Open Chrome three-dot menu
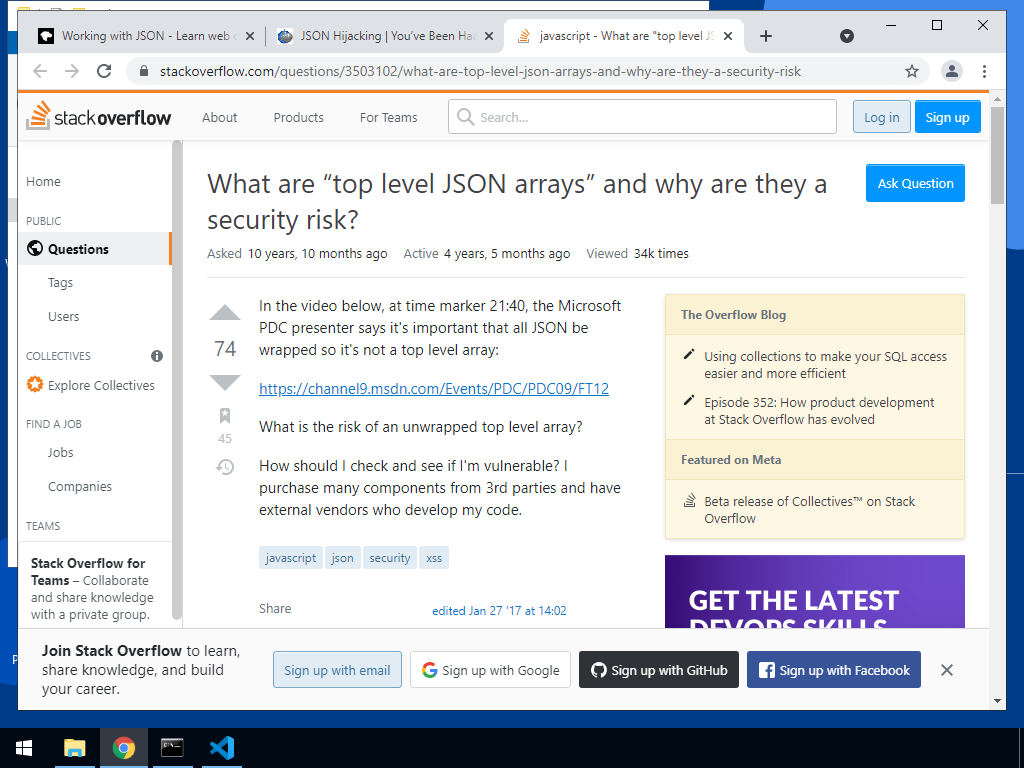The height and width of the screenshot is (768, 1024). point(984,71)
